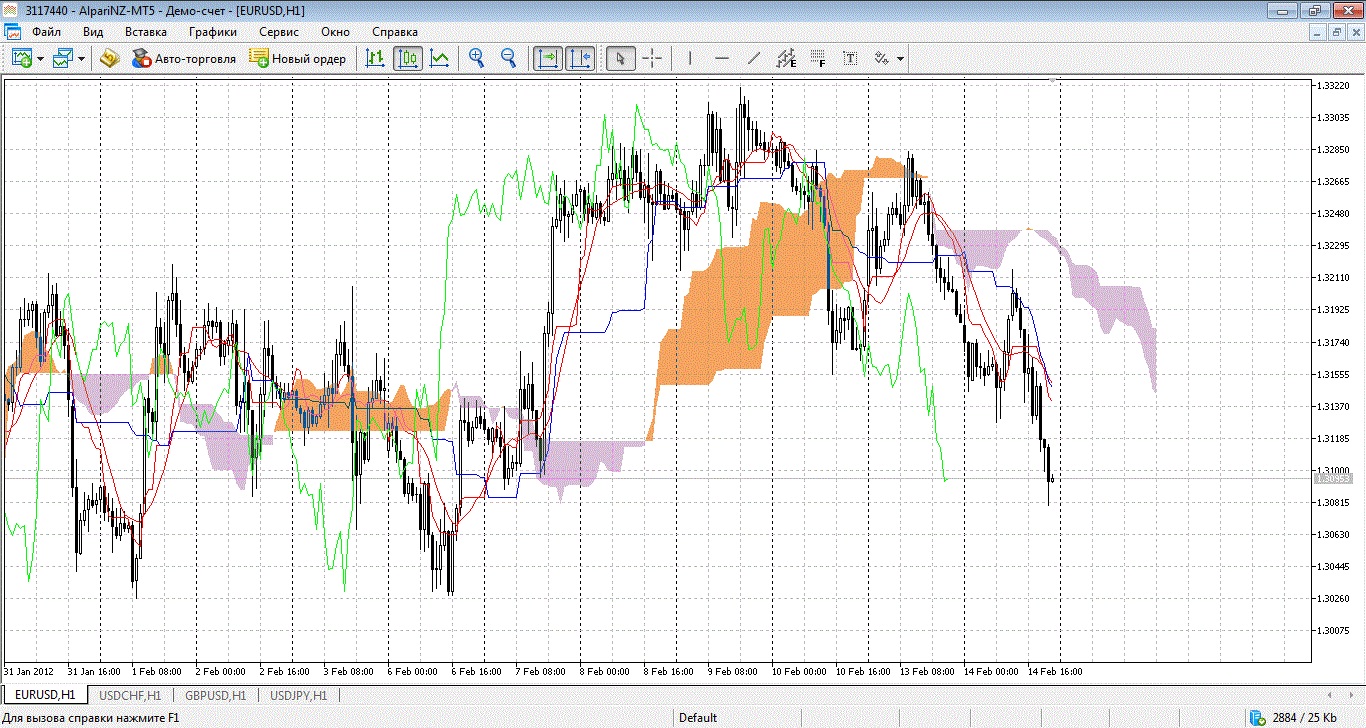
Task: Switch chart to bar chart mode
Action: pos(375,59)
